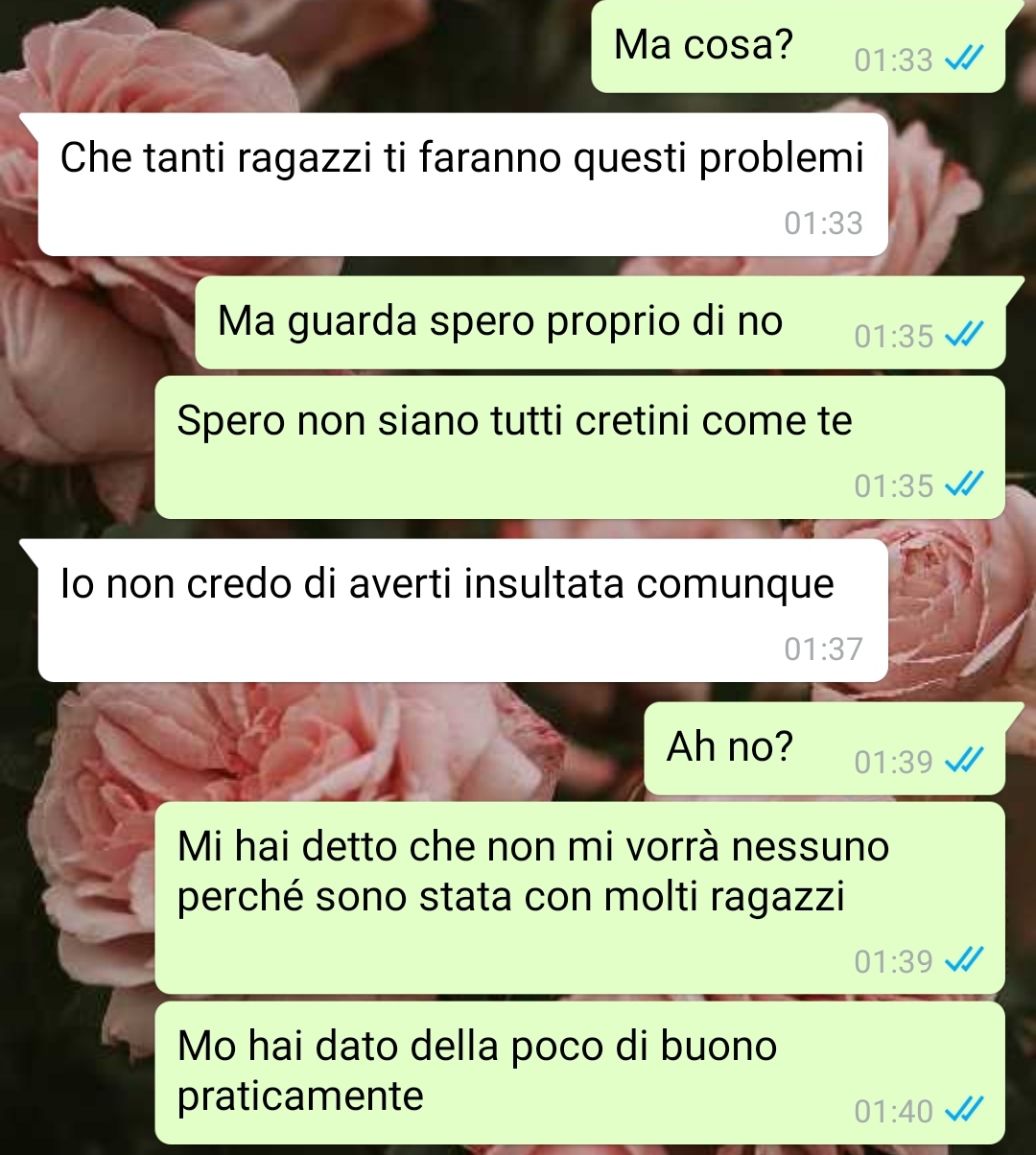Tap the 01:39 timestamp next to 'Ah no?'
Image resolution: width=1036 pixels, height=1155 pixels.
point(893,763)
